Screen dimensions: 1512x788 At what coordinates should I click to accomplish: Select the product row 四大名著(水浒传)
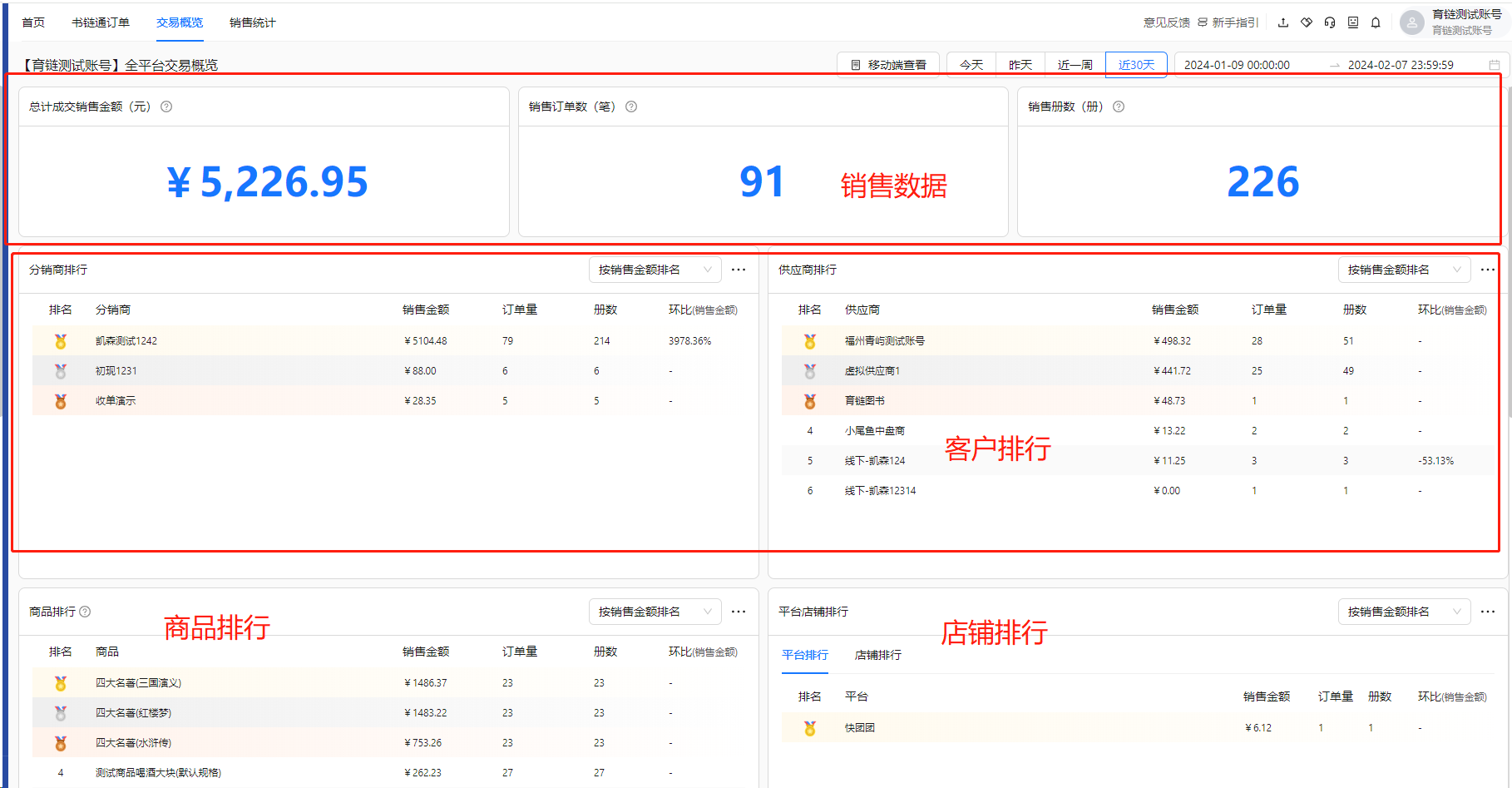point(388,743)
